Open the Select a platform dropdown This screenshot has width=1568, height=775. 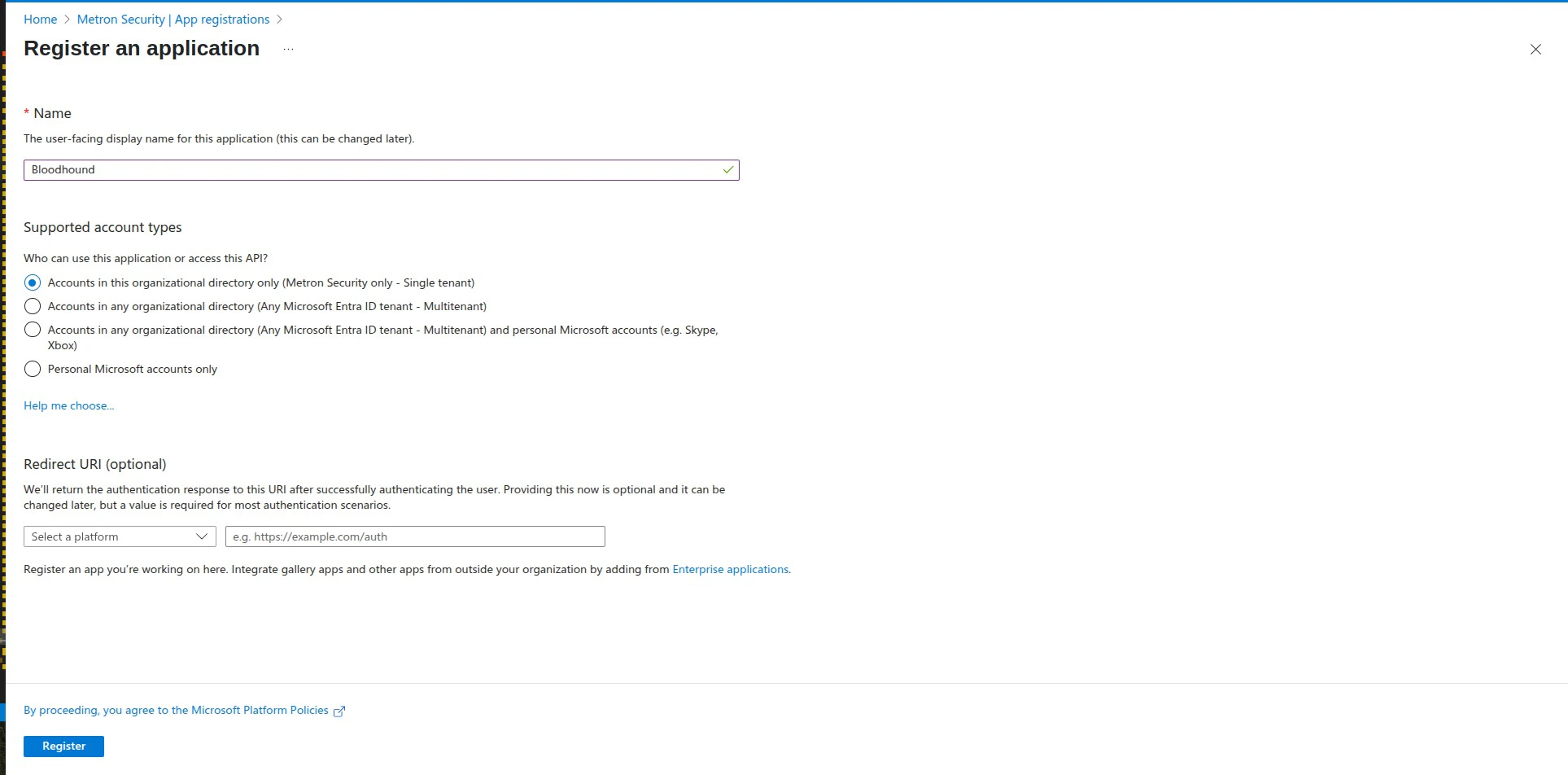119,536
